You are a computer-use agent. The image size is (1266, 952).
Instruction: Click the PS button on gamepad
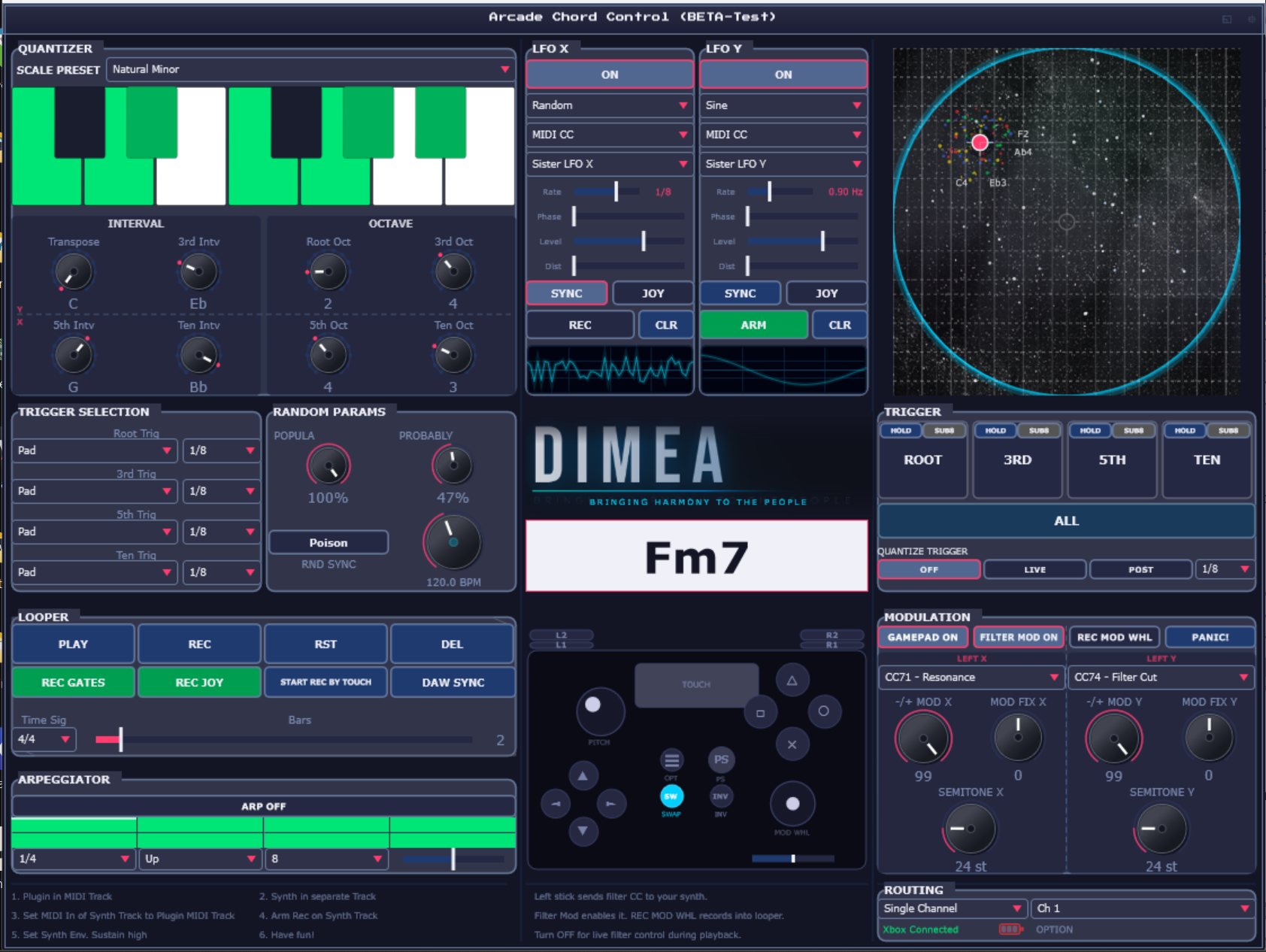[721, 759]
